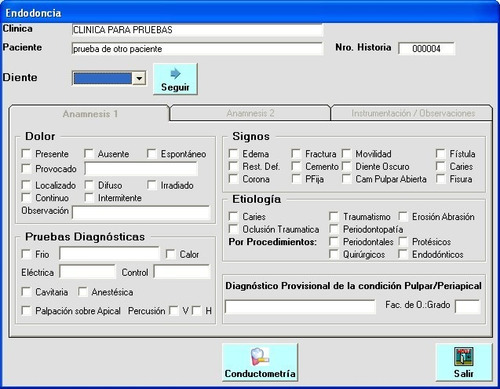
Task: Tick the Percusión V checkbox
Action: [x=174, y=311]
